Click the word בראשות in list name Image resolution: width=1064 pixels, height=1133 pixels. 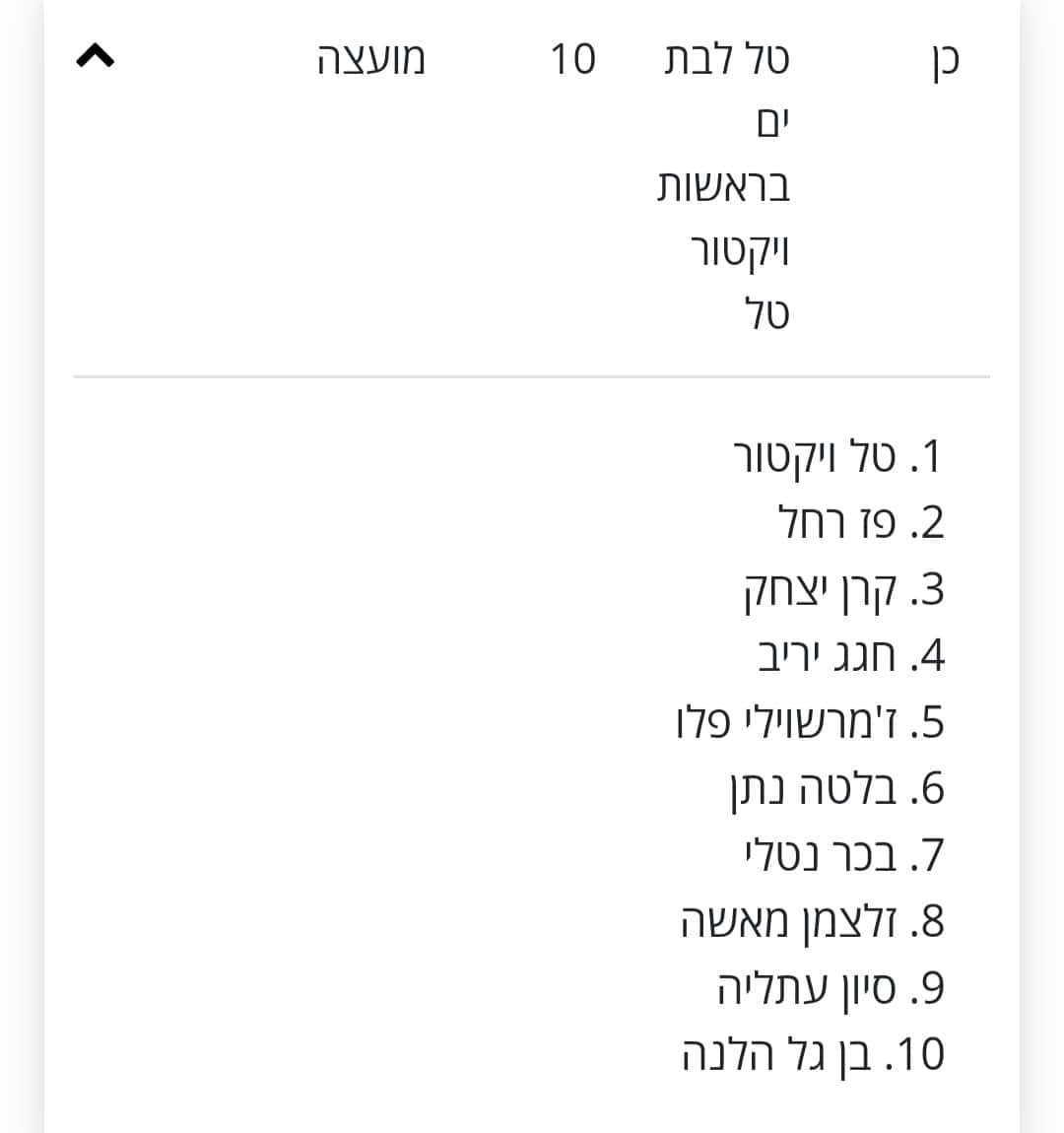[x=724, y=186]
